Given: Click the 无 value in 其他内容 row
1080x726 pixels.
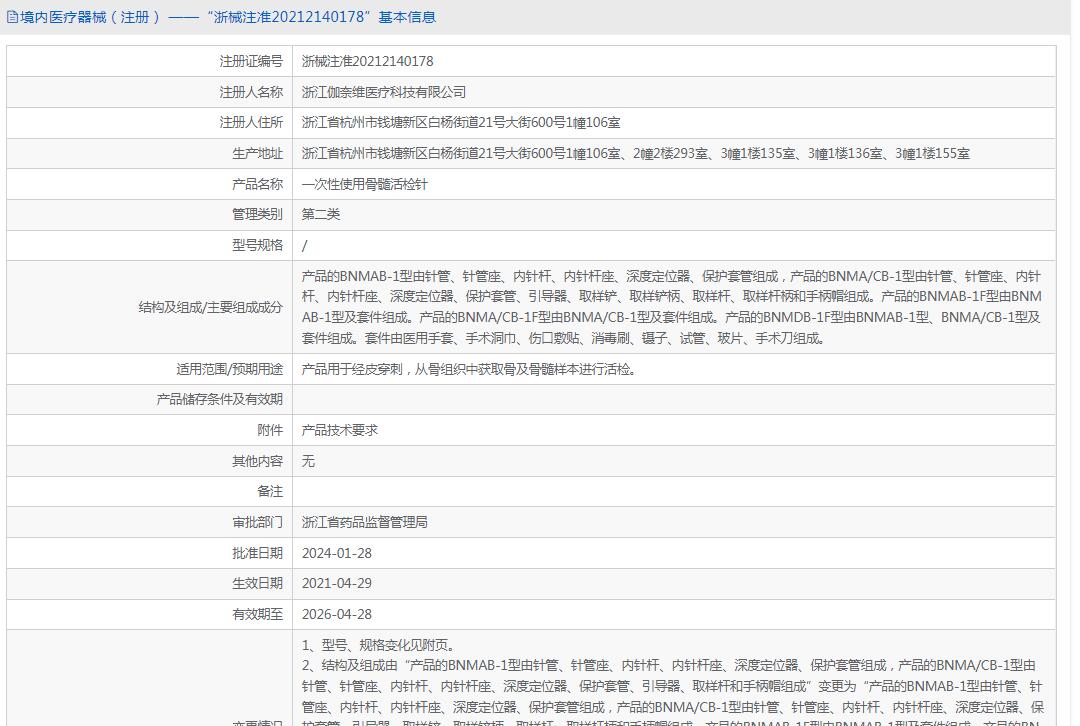Looking at the screenshot, I should [308, 461].
